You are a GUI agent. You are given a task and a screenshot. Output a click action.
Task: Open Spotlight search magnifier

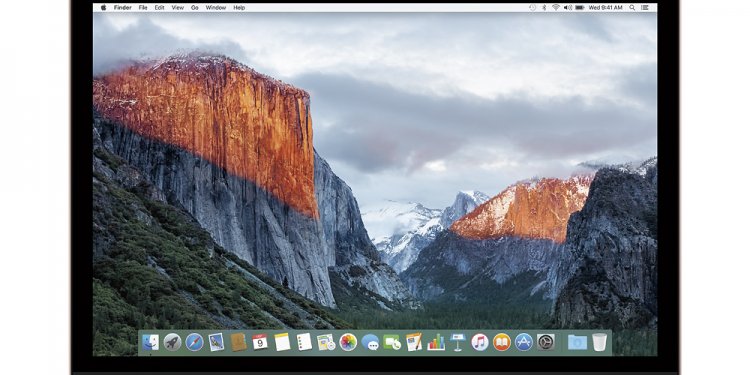632,8
